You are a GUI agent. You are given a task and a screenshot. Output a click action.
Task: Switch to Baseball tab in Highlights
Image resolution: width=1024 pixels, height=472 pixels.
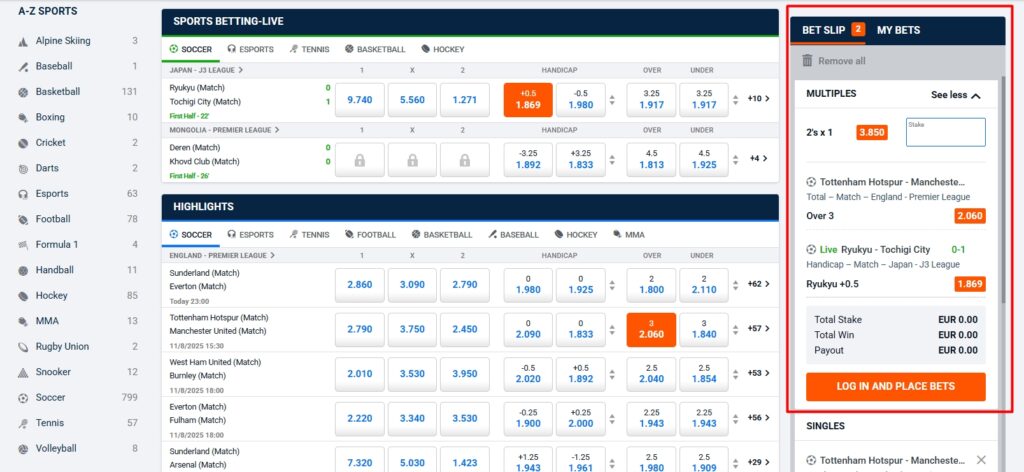point(513,234)
